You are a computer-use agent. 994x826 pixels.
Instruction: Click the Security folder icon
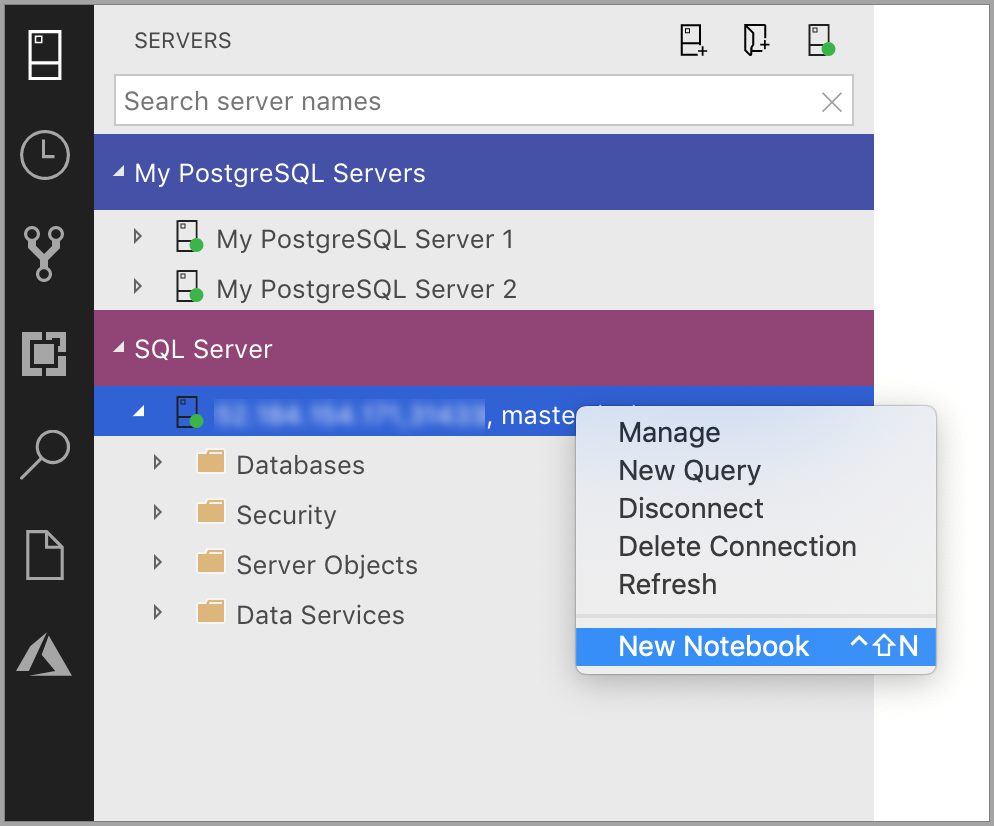pyautogui.click(x=211, y=511)
